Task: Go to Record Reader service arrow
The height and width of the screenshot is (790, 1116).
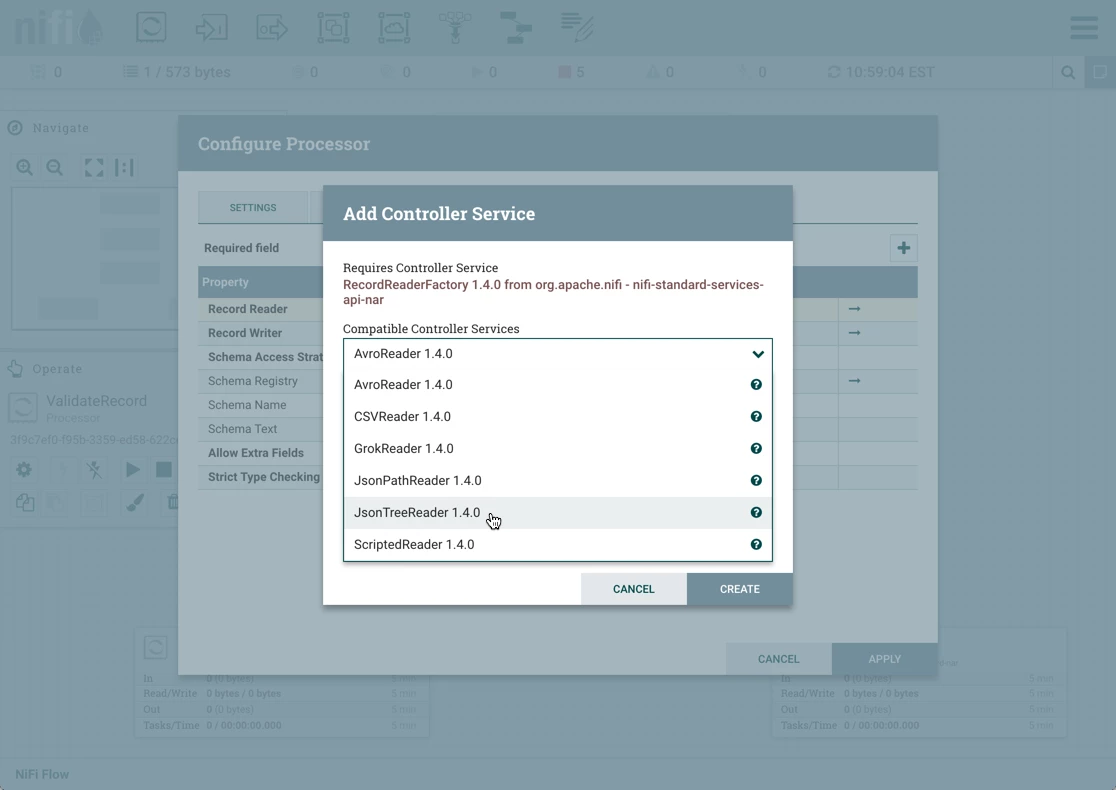Action: pos(854,309)
